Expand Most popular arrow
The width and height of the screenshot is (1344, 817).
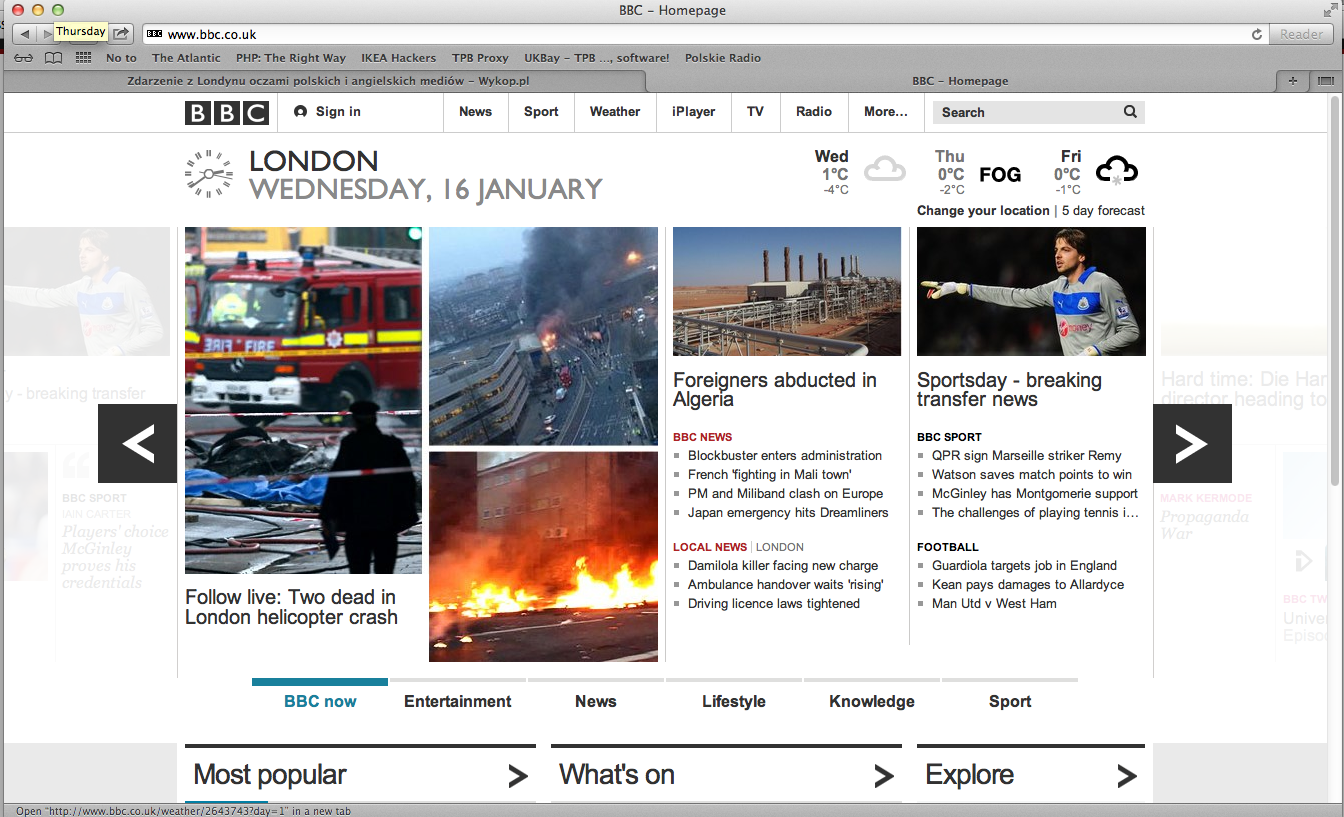518,776
